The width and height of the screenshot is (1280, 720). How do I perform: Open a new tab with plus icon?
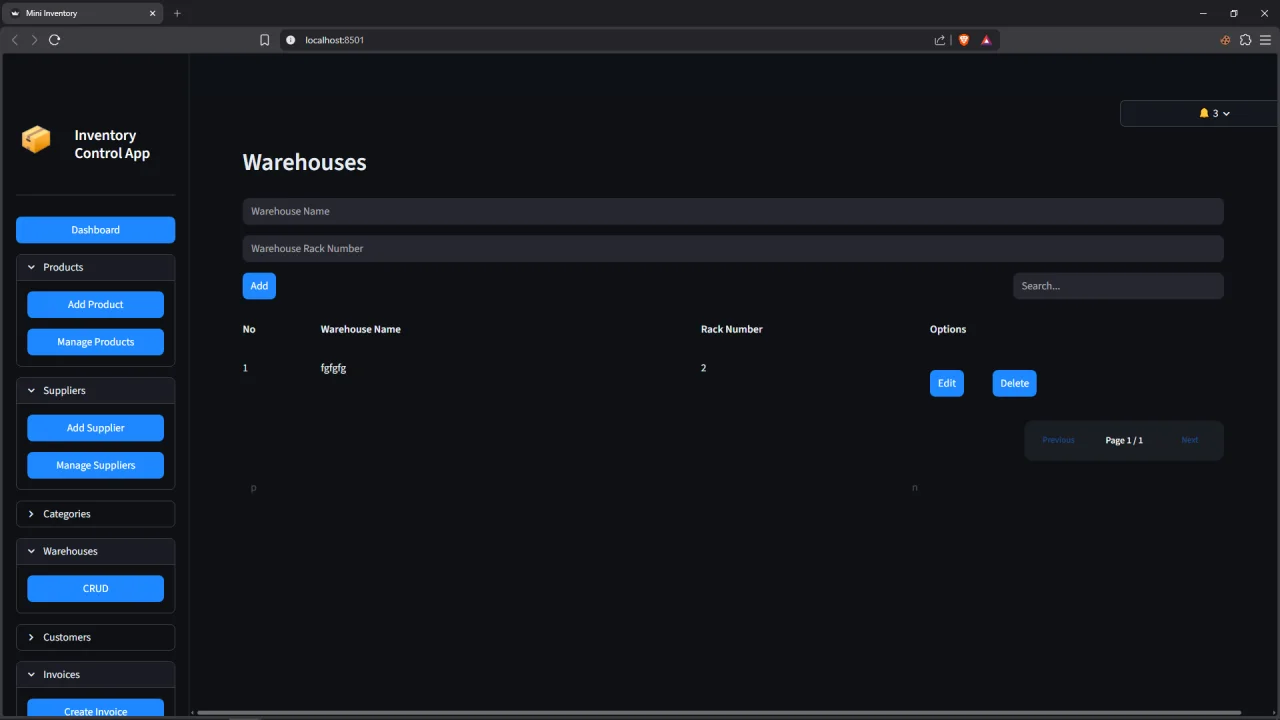click(177, 13)
